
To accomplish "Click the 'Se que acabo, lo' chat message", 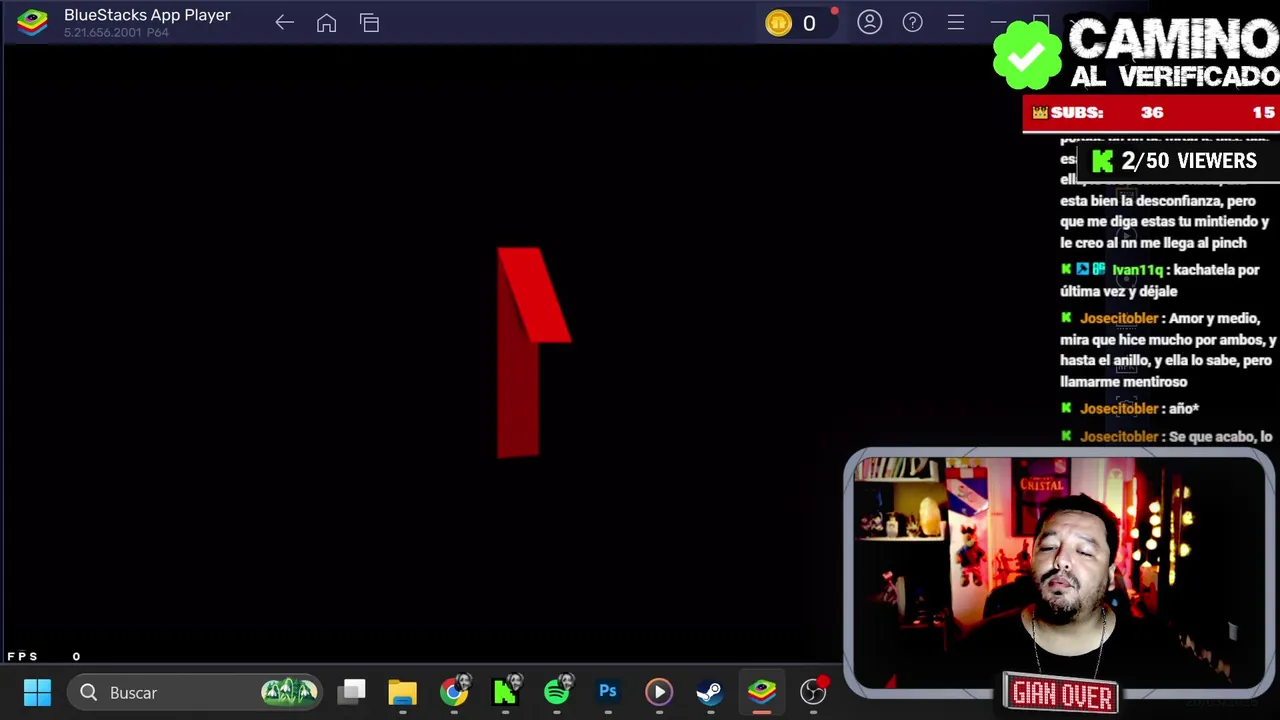I will [1167, 436].
